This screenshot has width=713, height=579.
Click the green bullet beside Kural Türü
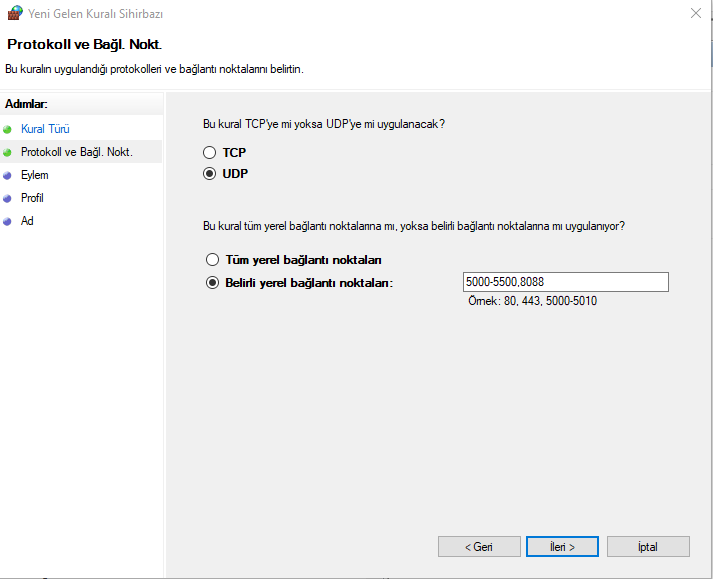8,129
